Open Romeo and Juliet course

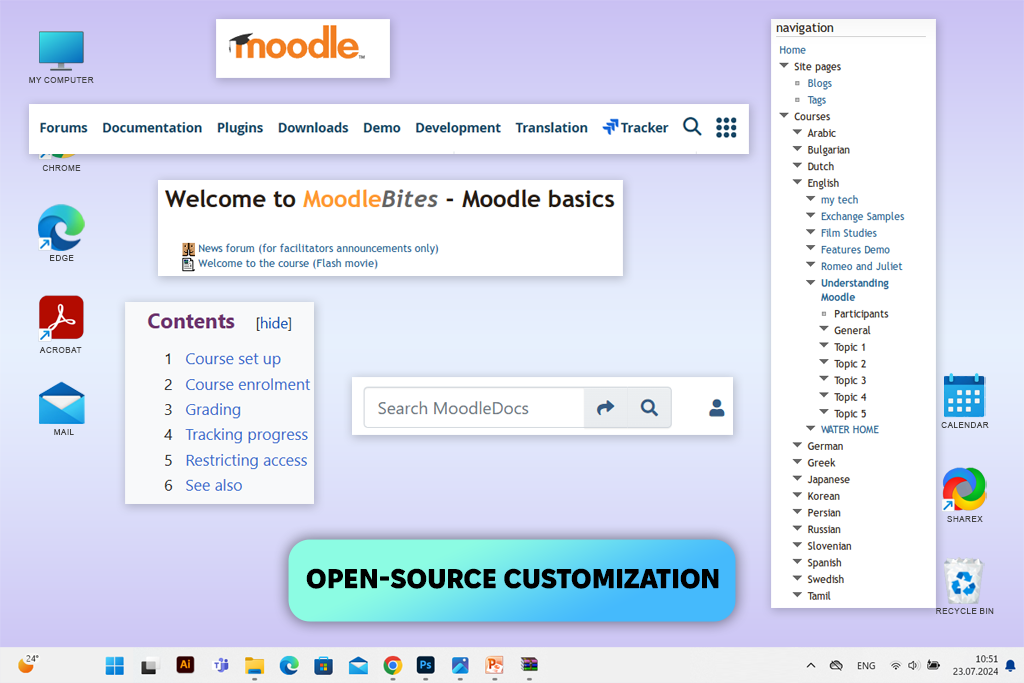(x=861, y=266)
